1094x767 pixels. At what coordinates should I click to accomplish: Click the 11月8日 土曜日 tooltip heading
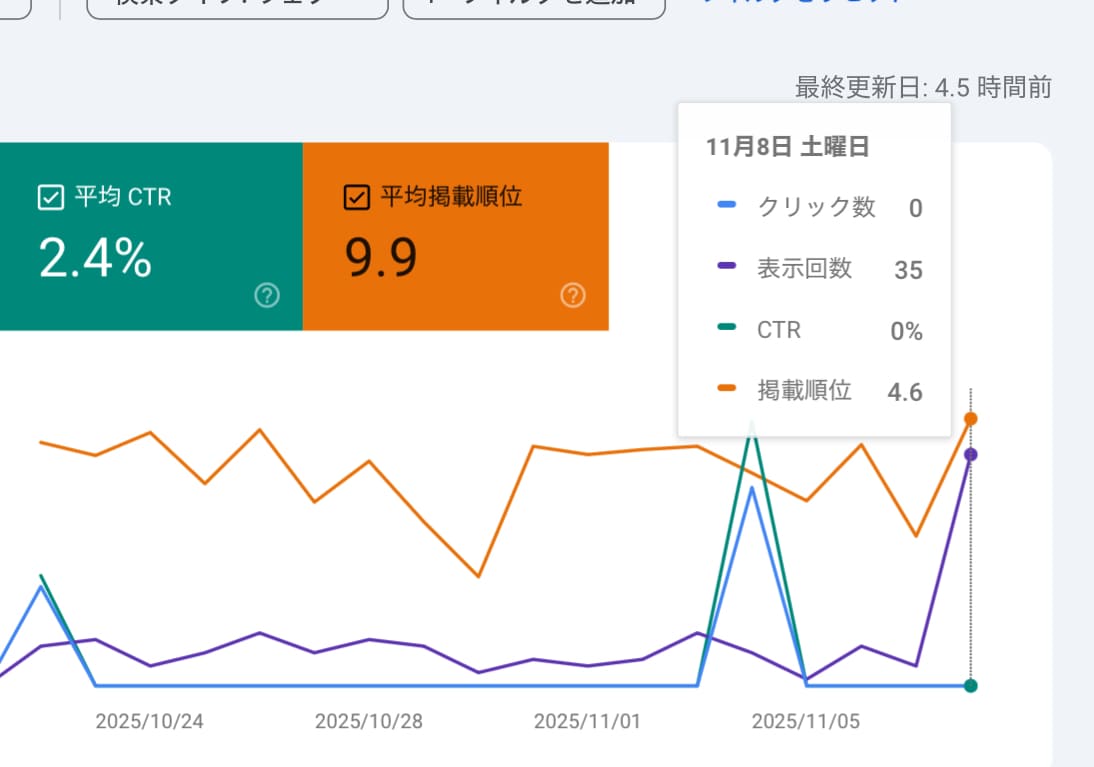(788, 147)
